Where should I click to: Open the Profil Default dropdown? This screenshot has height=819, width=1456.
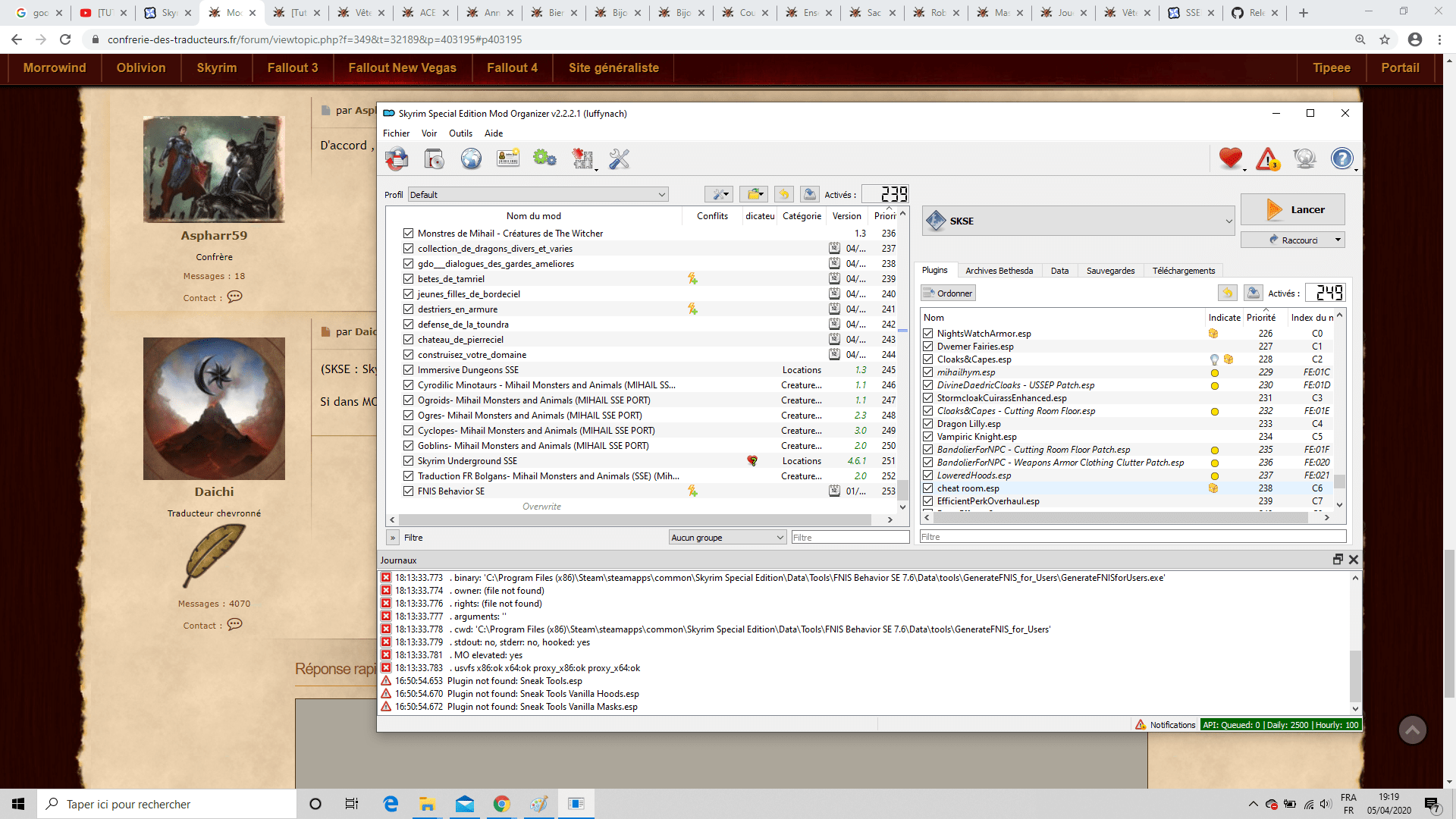538,195
